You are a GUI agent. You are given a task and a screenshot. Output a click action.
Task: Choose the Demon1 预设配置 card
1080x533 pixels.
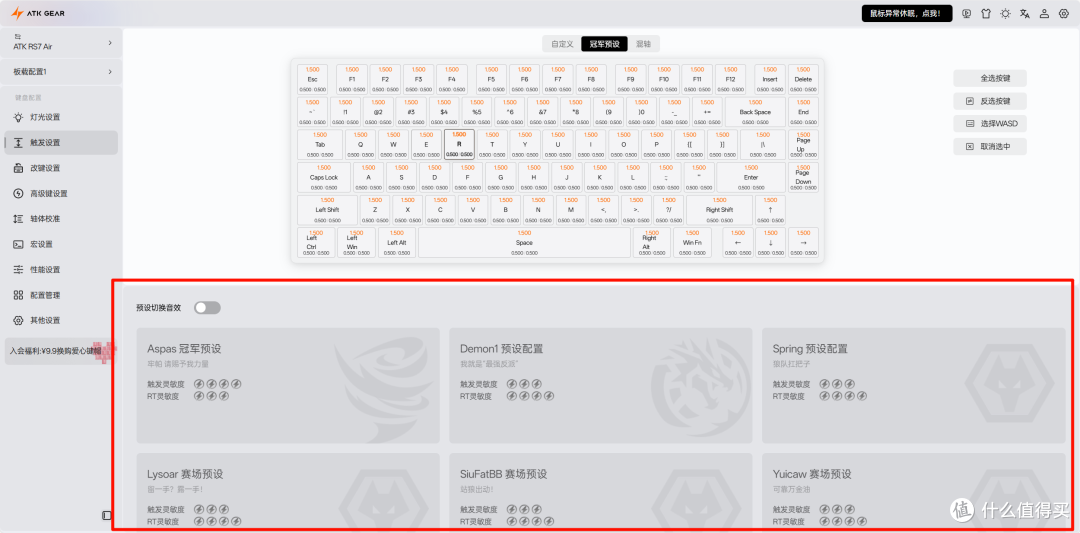[x=601, y=386]
